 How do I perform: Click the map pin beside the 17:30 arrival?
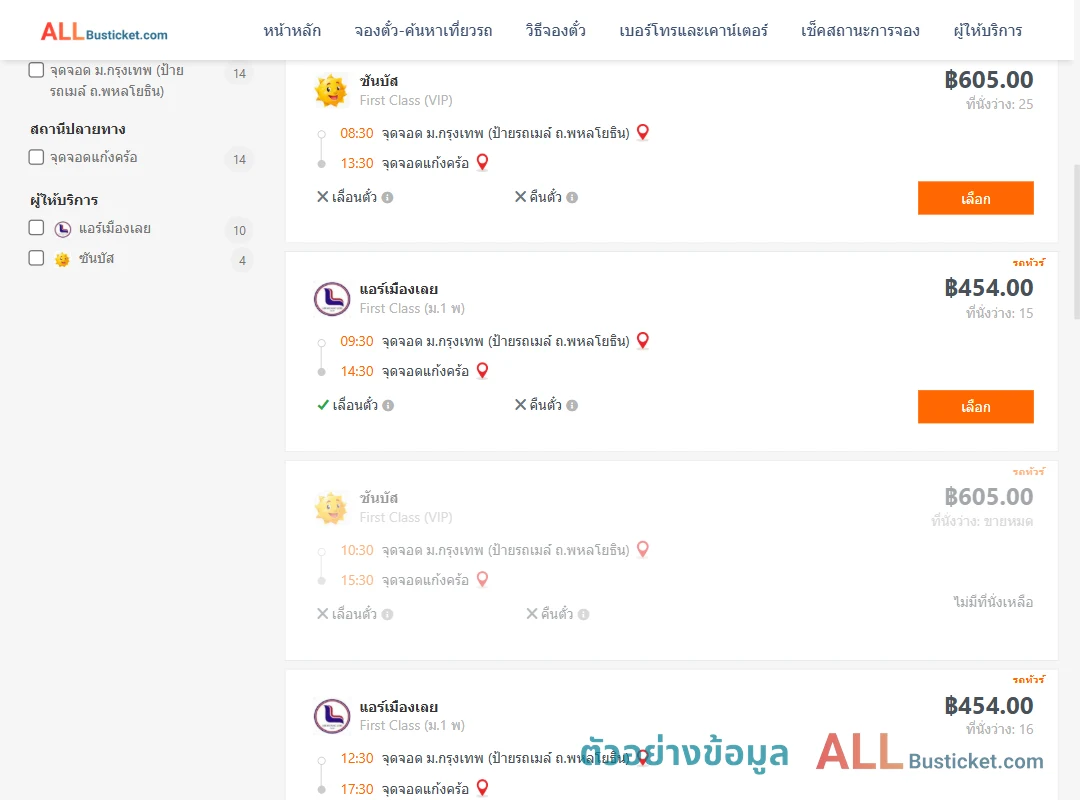(482, 788)
